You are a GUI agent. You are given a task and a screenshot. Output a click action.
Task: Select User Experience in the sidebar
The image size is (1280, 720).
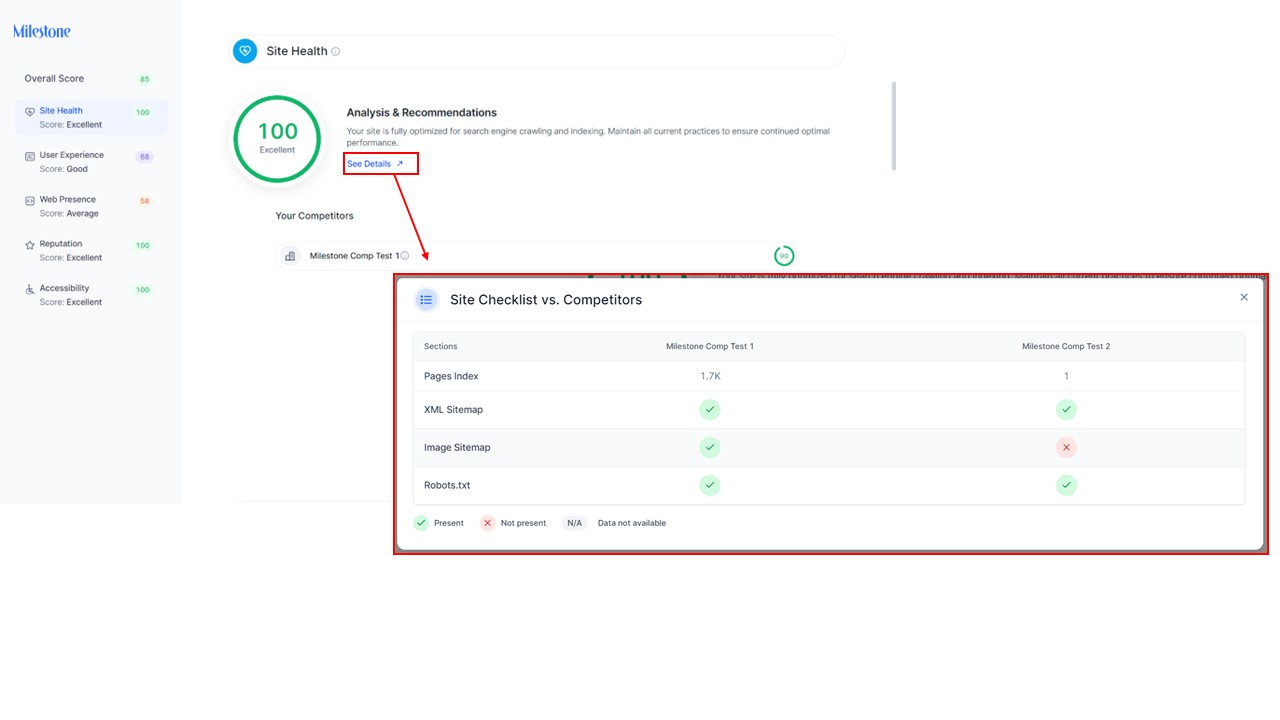[x=91, y=162]
